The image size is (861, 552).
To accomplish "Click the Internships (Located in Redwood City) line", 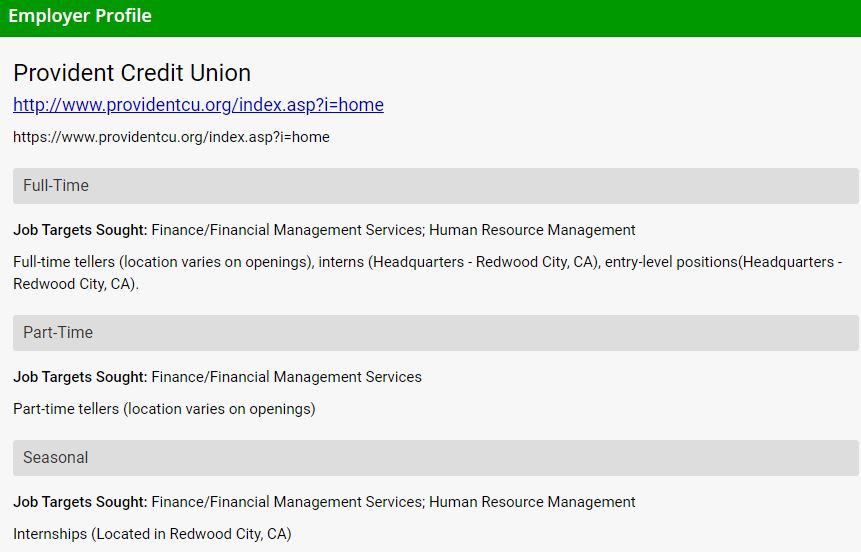I will 152,534.
